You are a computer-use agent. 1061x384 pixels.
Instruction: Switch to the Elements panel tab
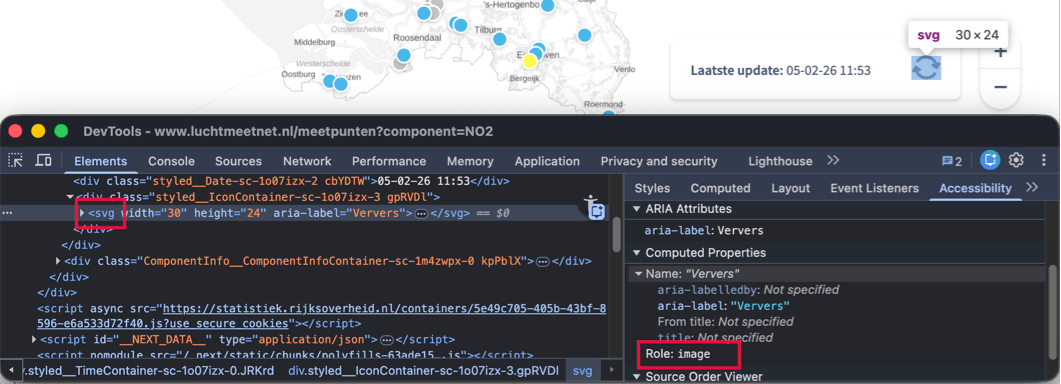point(101,161)
